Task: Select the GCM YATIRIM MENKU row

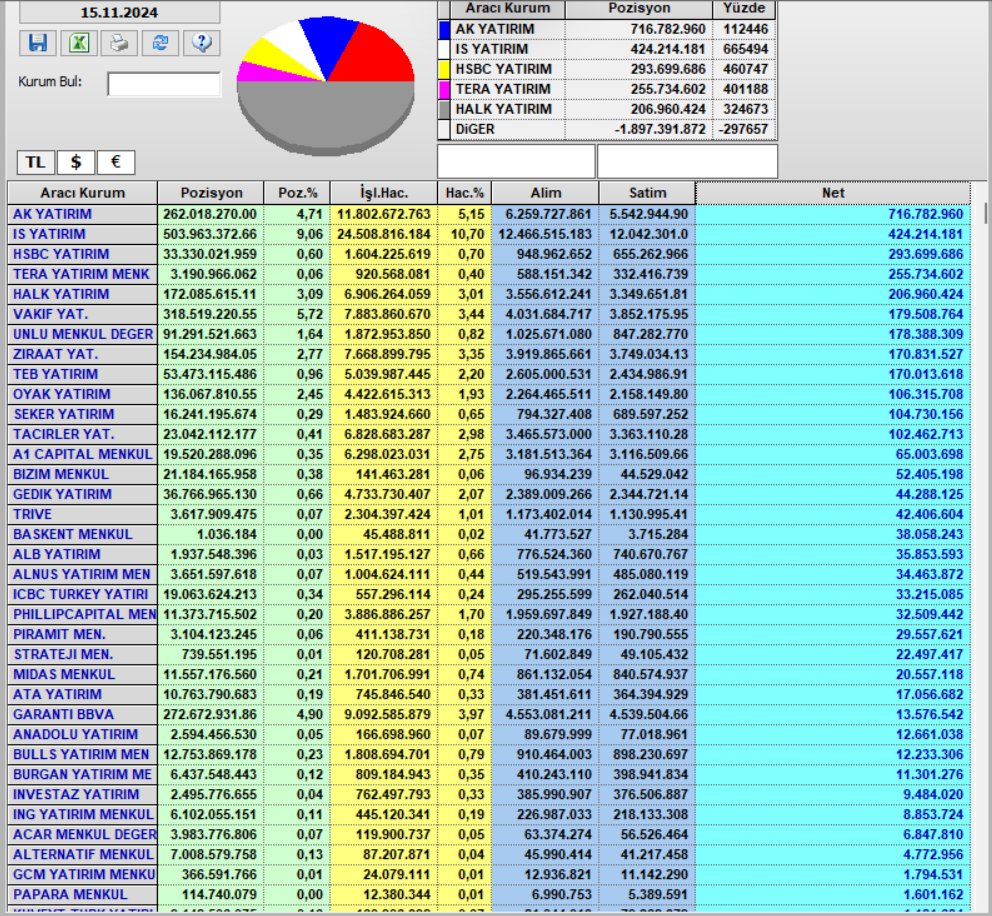Action: 488,876
